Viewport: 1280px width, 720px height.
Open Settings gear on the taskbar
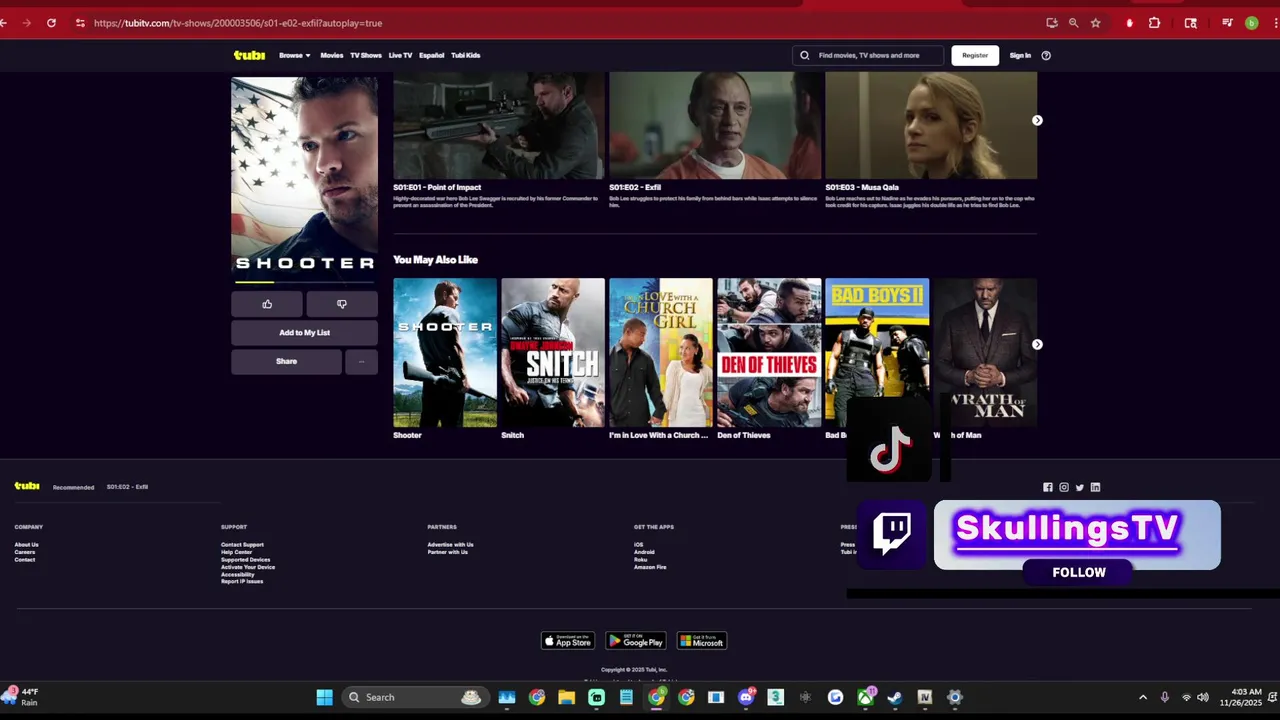(x=955, y=697)
